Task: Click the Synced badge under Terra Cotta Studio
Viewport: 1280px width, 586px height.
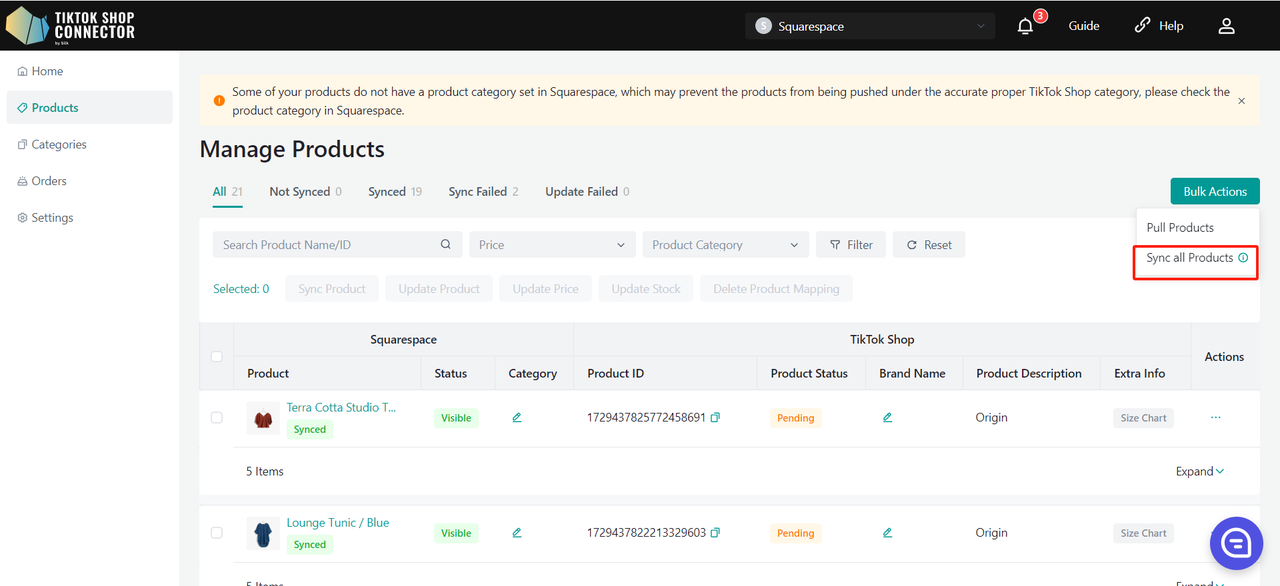Action: coord(310,430)
